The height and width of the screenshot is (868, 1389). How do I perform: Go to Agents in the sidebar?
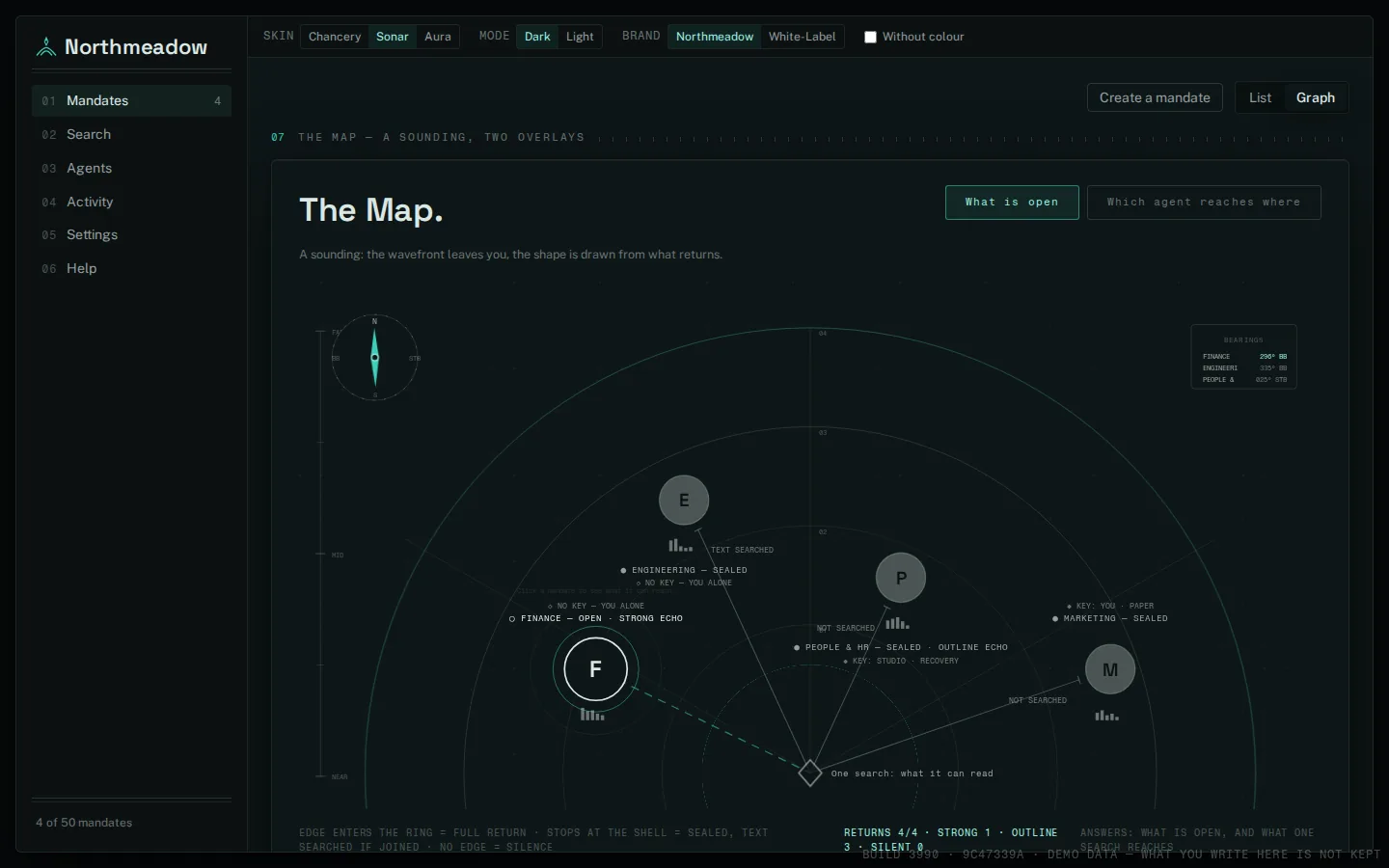pos(131,168)
